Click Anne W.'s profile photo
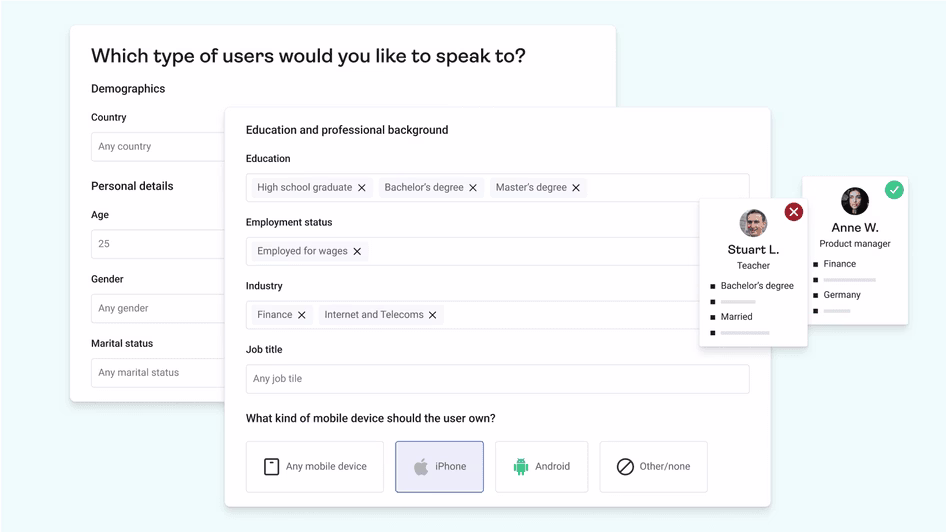 point(855,201)
